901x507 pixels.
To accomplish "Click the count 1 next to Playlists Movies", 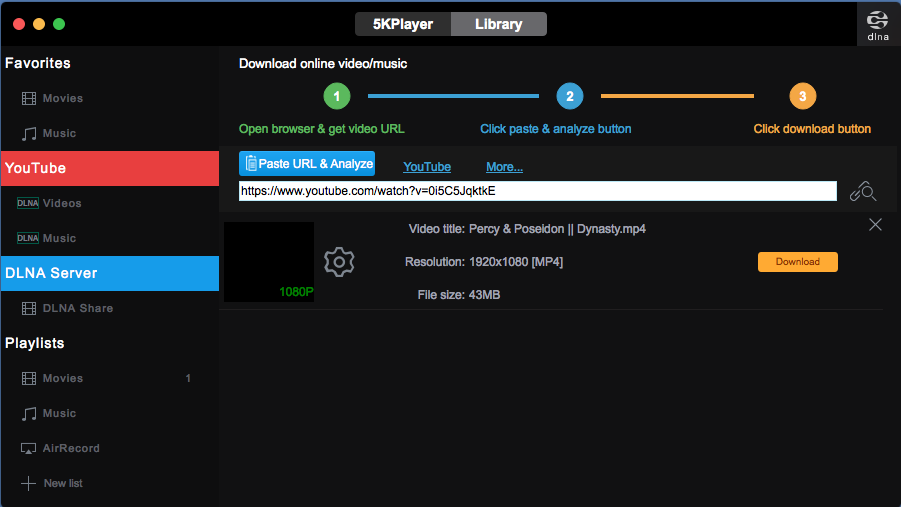I will (188, 378).
